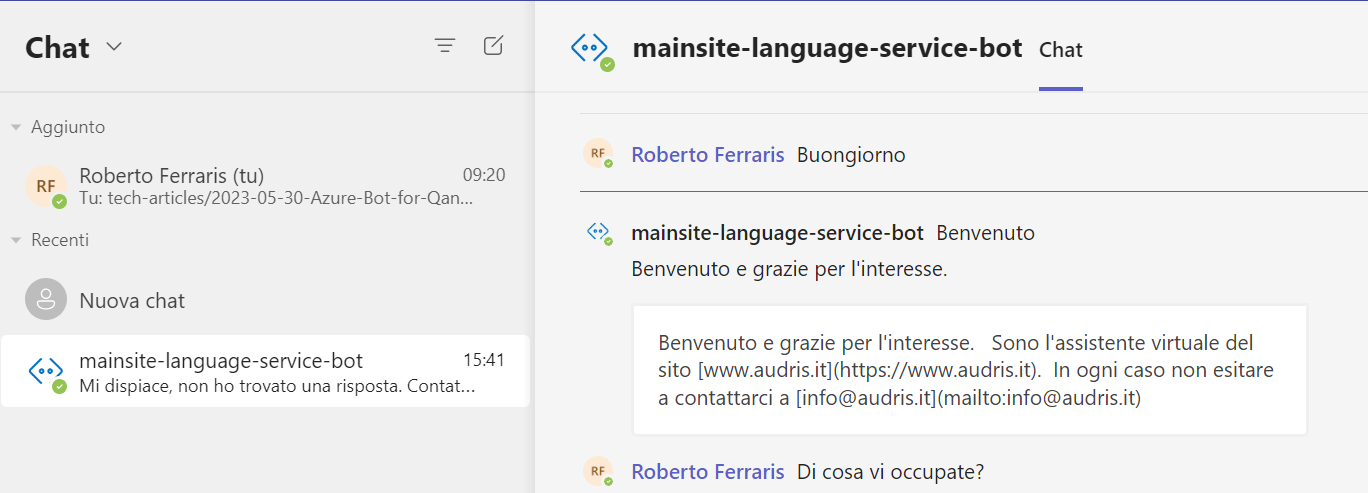Open the chat filter icon
The image size is (1368, 493).
coord(445,46)
